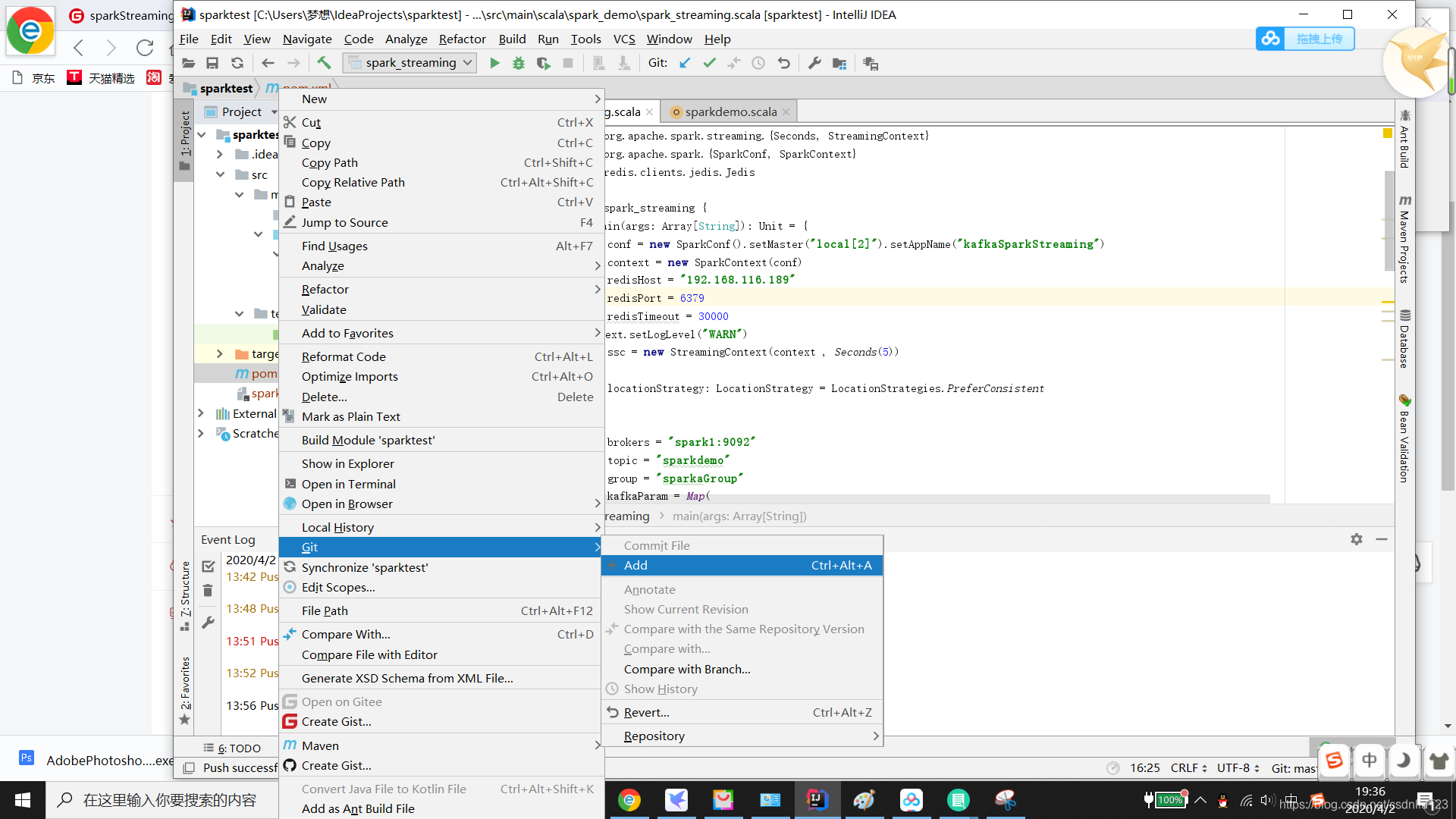Image resolution: width=1456 pixels, height=819 pixels.
Task: Choose Reformat Code from context menu
Action: tap(441, 357)
